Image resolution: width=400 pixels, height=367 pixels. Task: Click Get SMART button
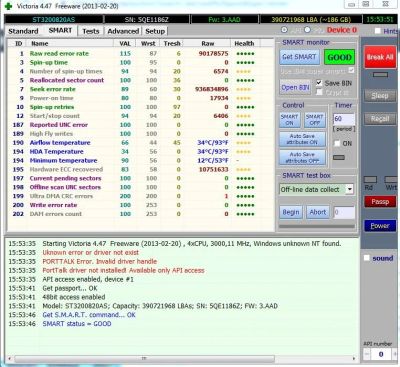[299, 57]
